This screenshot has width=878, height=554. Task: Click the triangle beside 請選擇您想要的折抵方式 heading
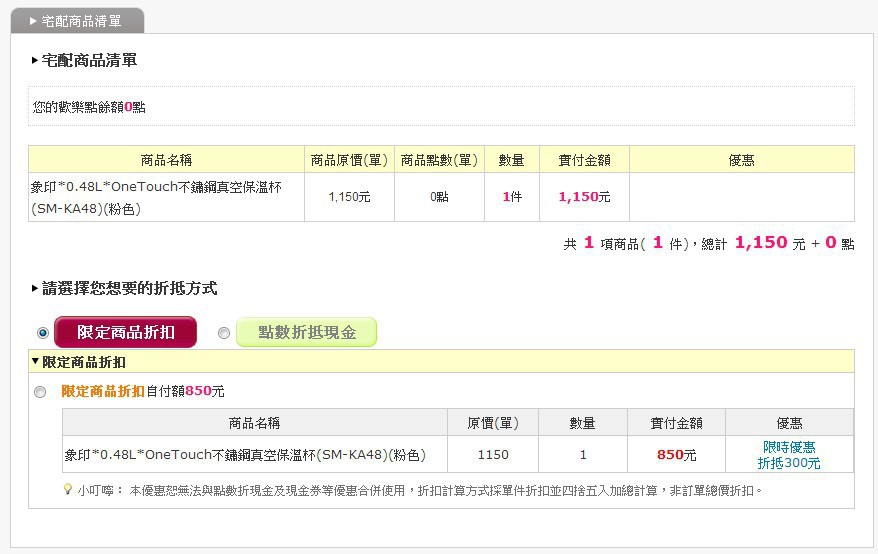point(35,289)
